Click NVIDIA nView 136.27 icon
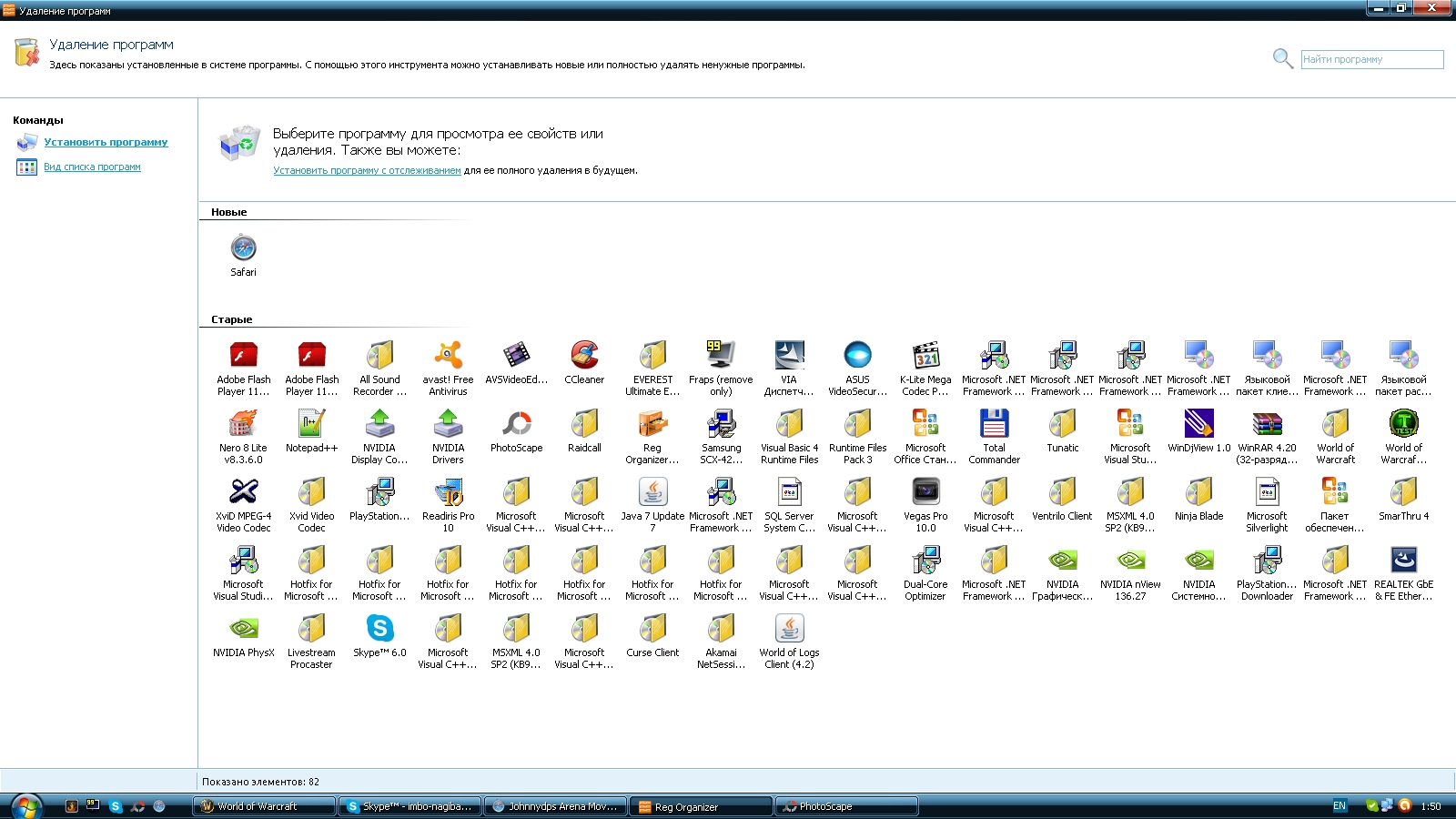The width and height of the screenshot is (1456, 819). pyautogui.click(x=1130, y=560)
